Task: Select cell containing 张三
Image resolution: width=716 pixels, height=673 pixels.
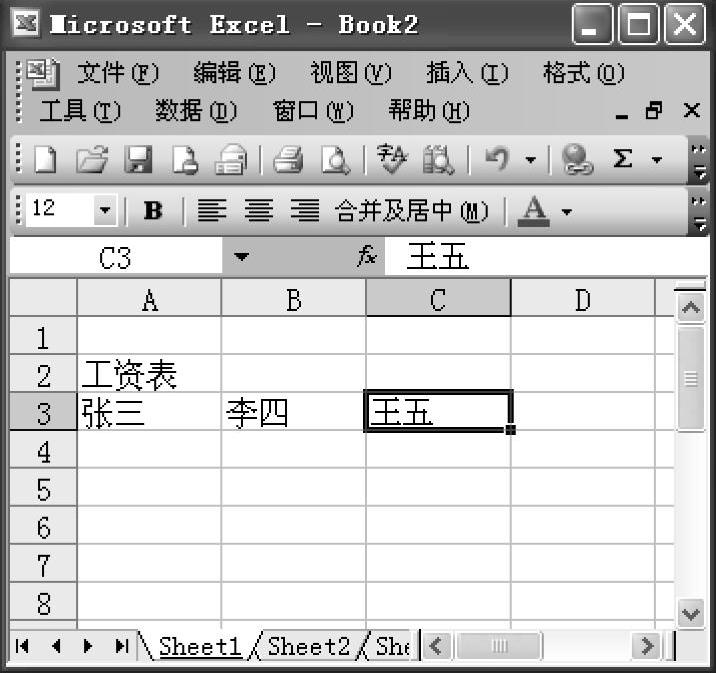Action: pos(149,412)
